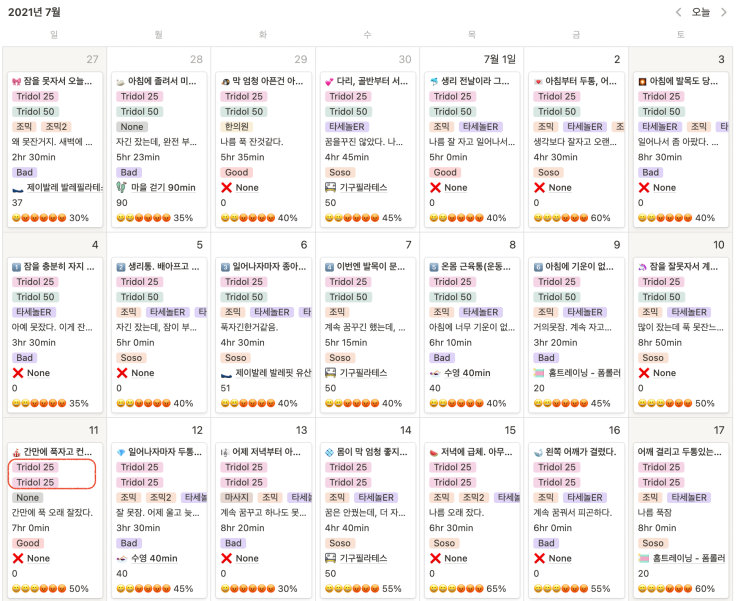The image size is (743, 601).
Task: Open the card titled 막 엄청 아픈건 아... on June 29
Action: pos(263,150)
